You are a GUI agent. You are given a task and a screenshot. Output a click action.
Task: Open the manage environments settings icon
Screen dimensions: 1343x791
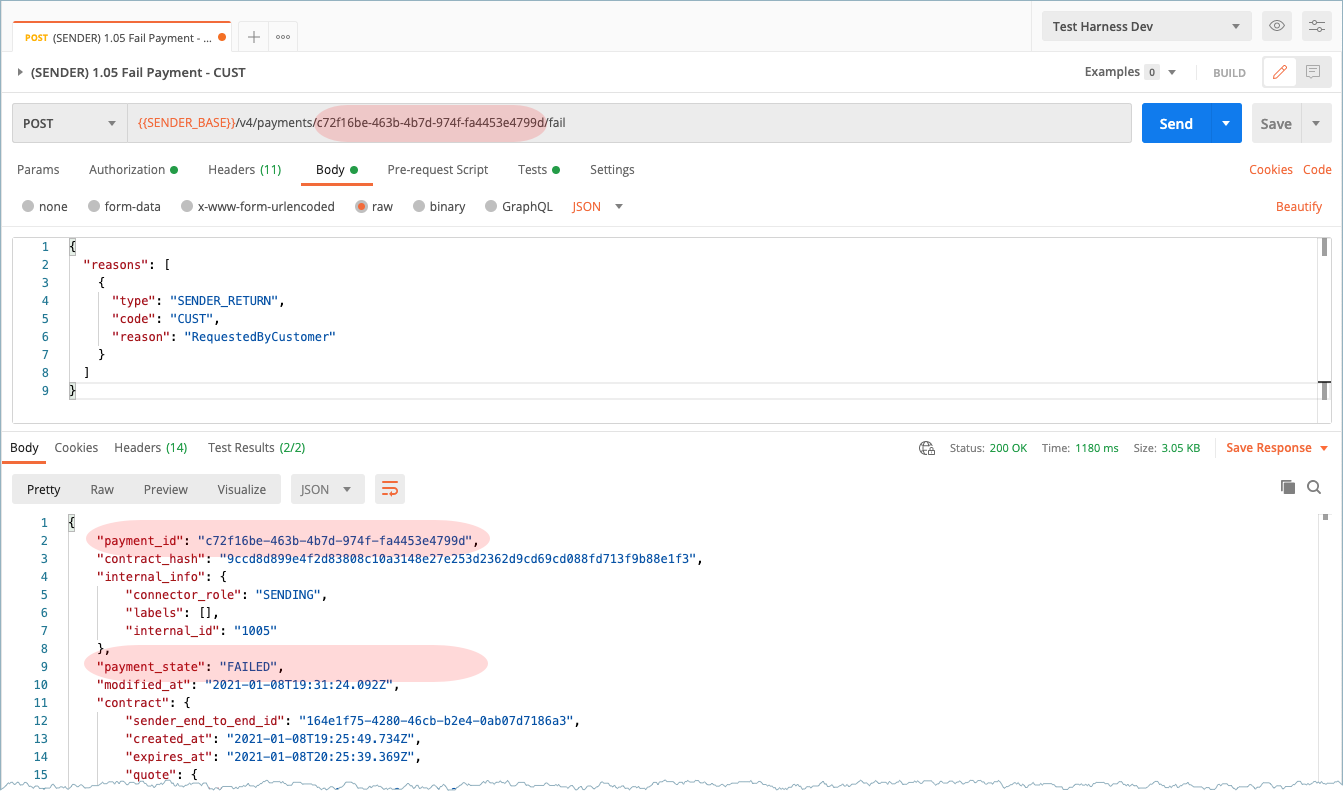click(x=1315, y=27)
